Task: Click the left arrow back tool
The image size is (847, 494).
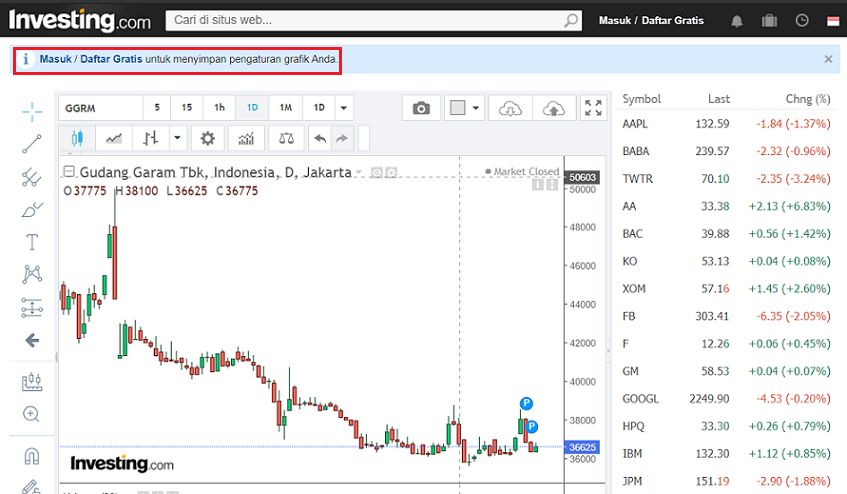Action: tap(32, 340)
